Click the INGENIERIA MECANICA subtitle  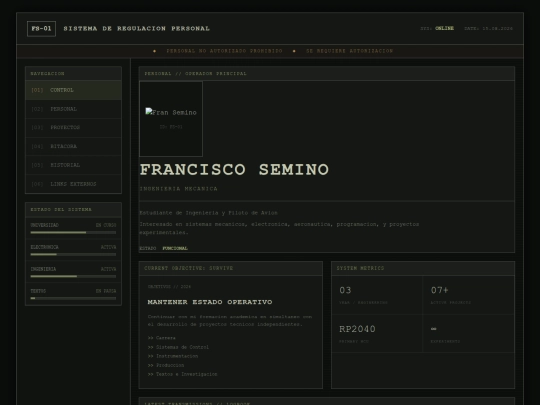(x=178, y=189)
